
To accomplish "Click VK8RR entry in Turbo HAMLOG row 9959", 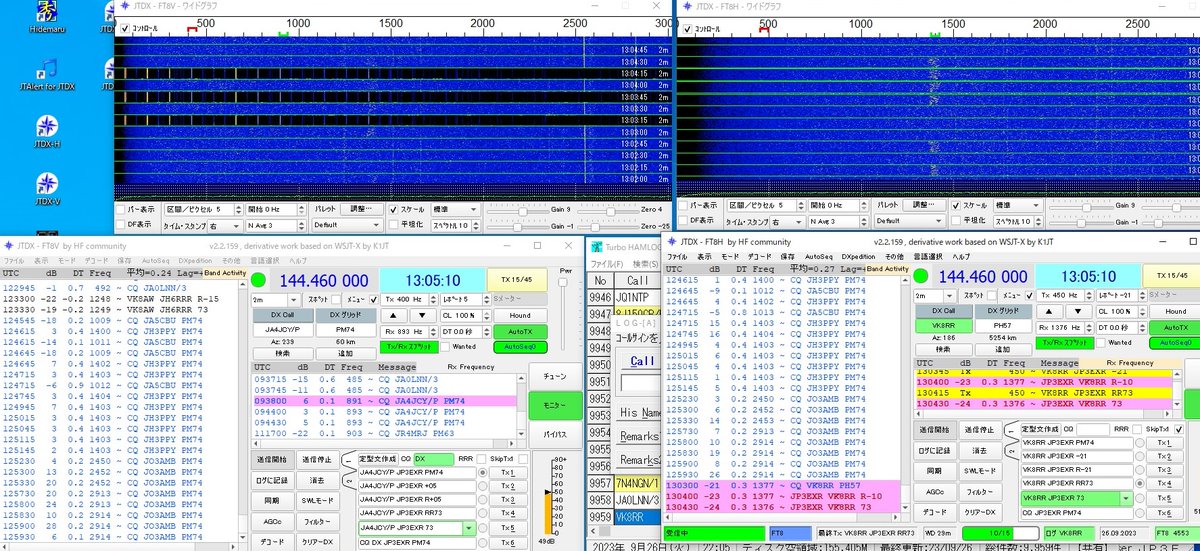I will pos(636,517).
